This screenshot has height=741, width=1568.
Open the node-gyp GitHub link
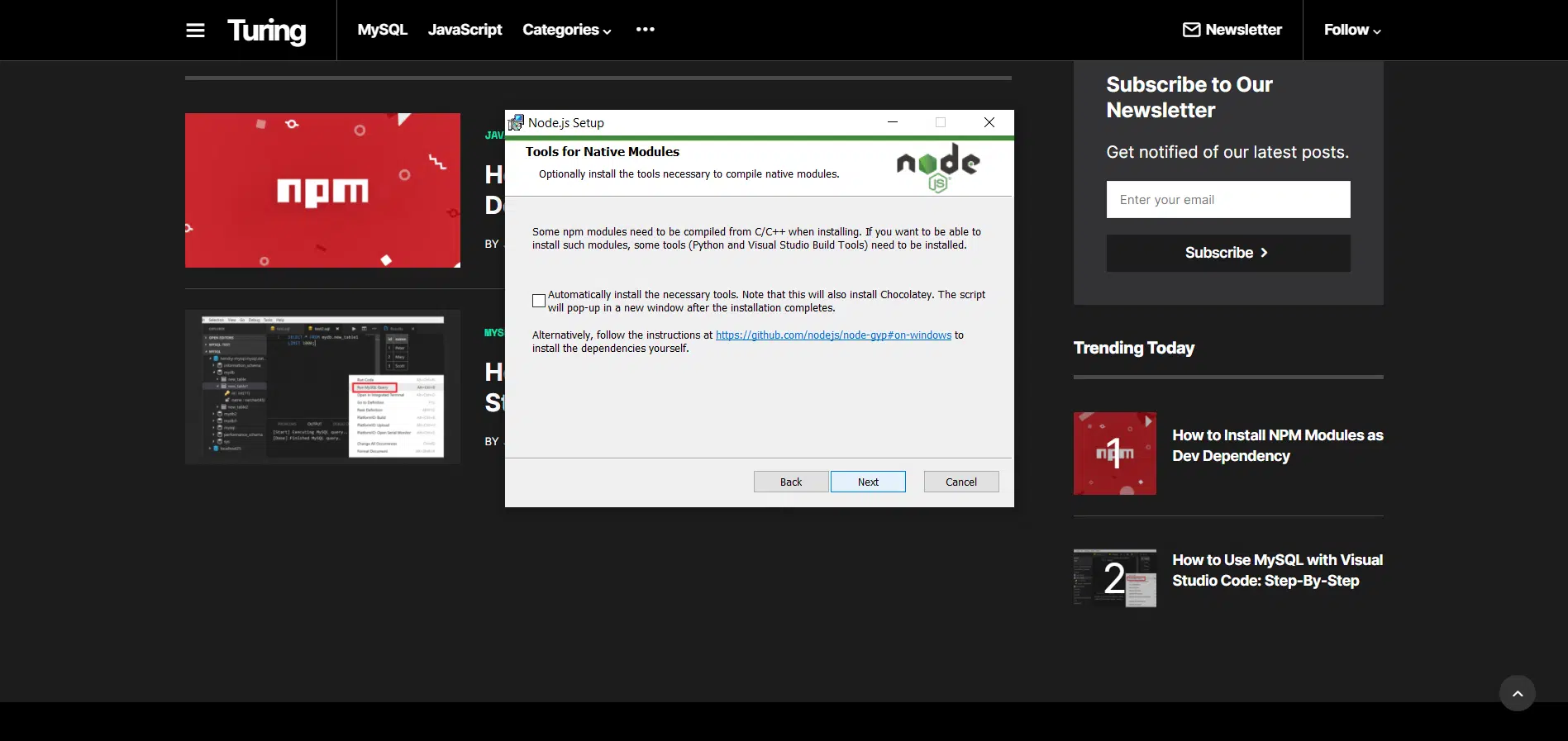point(833,335)
